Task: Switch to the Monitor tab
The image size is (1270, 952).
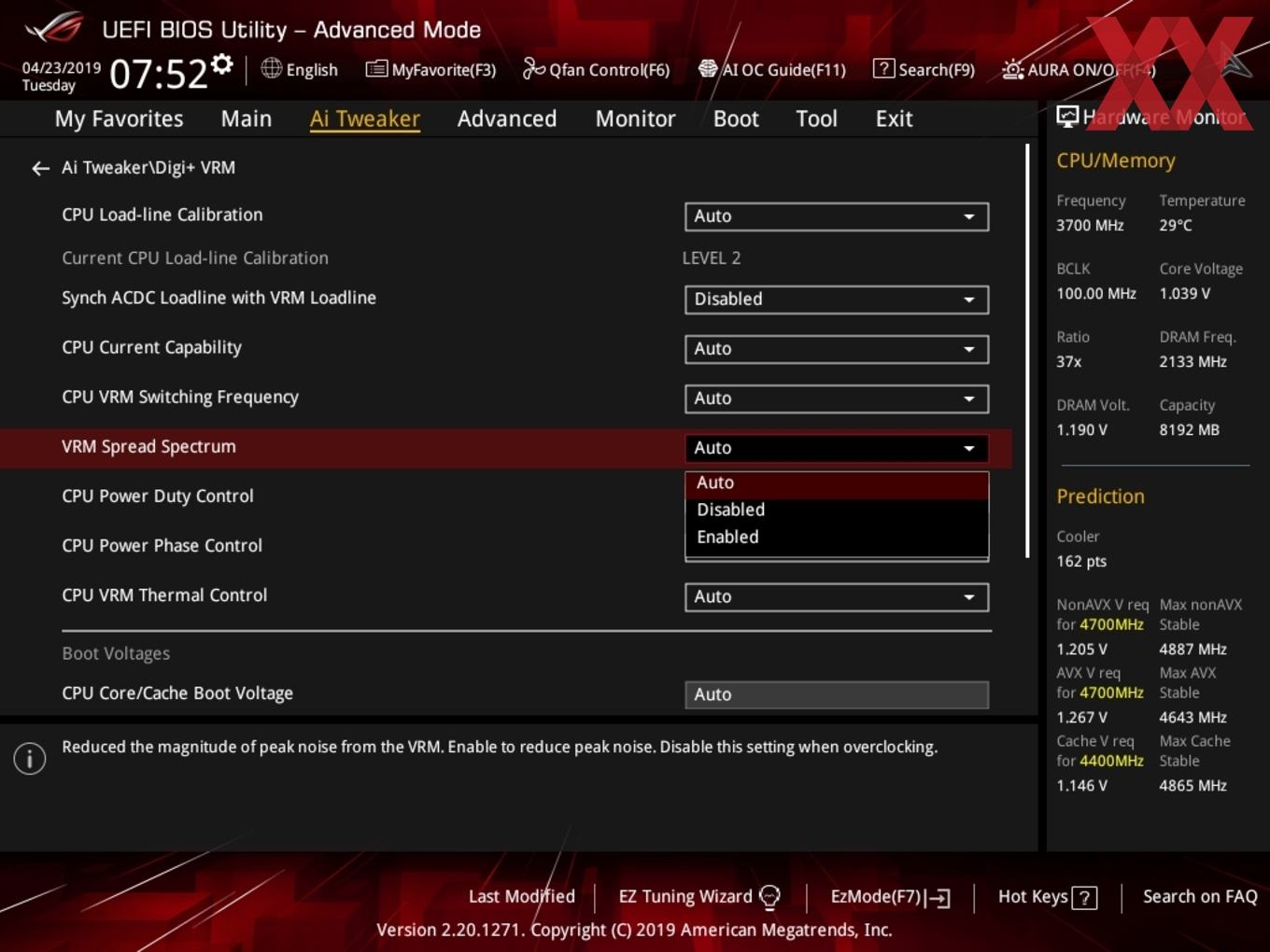Action: click(635, 119)
